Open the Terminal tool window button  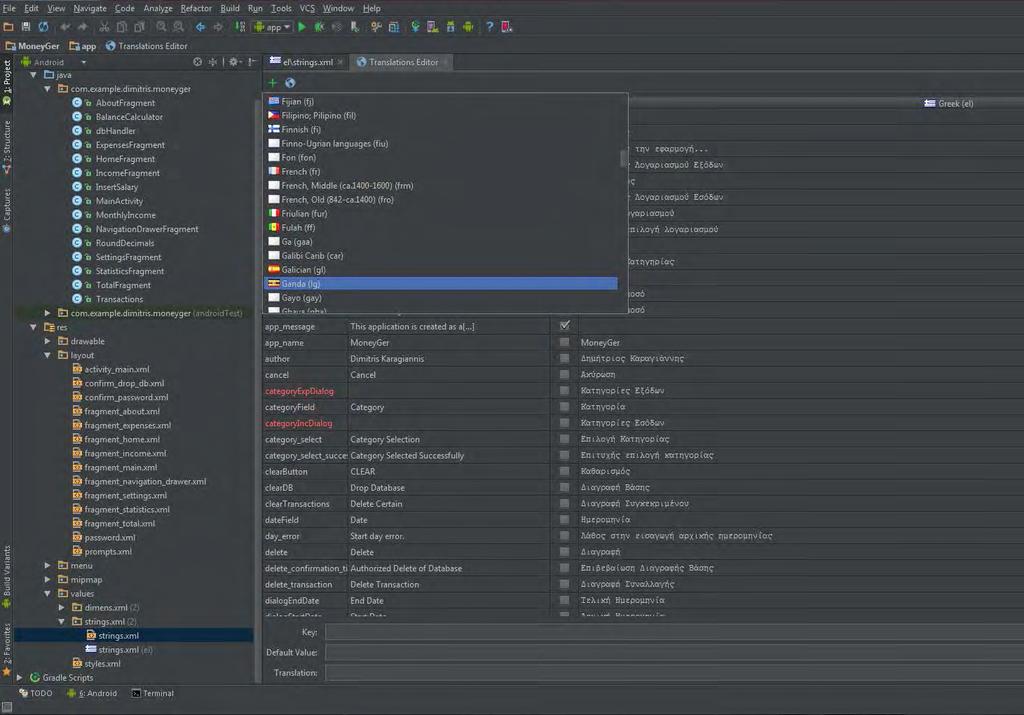click(x=153, y=693)
